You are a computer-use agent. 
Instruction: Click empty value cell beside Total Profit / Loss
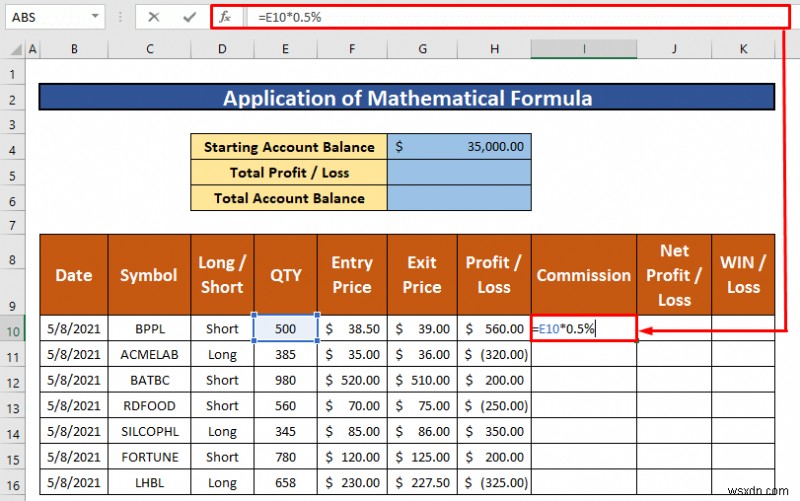pyautogui.click(x=459, y=172)
